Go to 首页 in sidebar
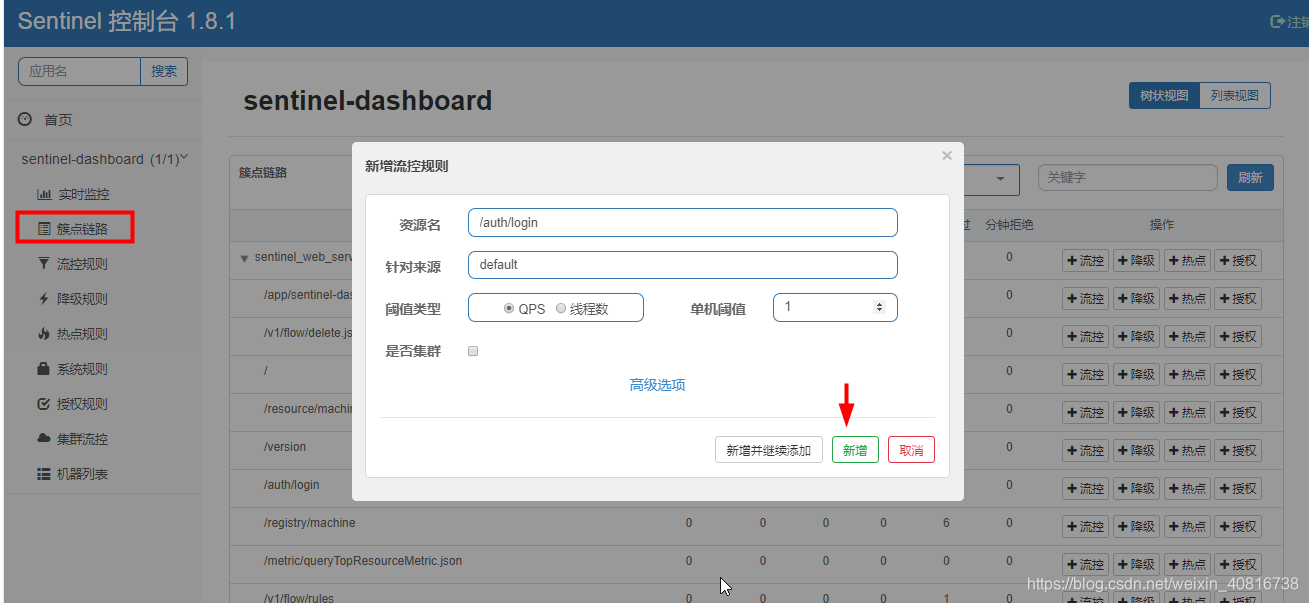The height and width of the screenshot is (603, 1309). click(x=58, y=120)
